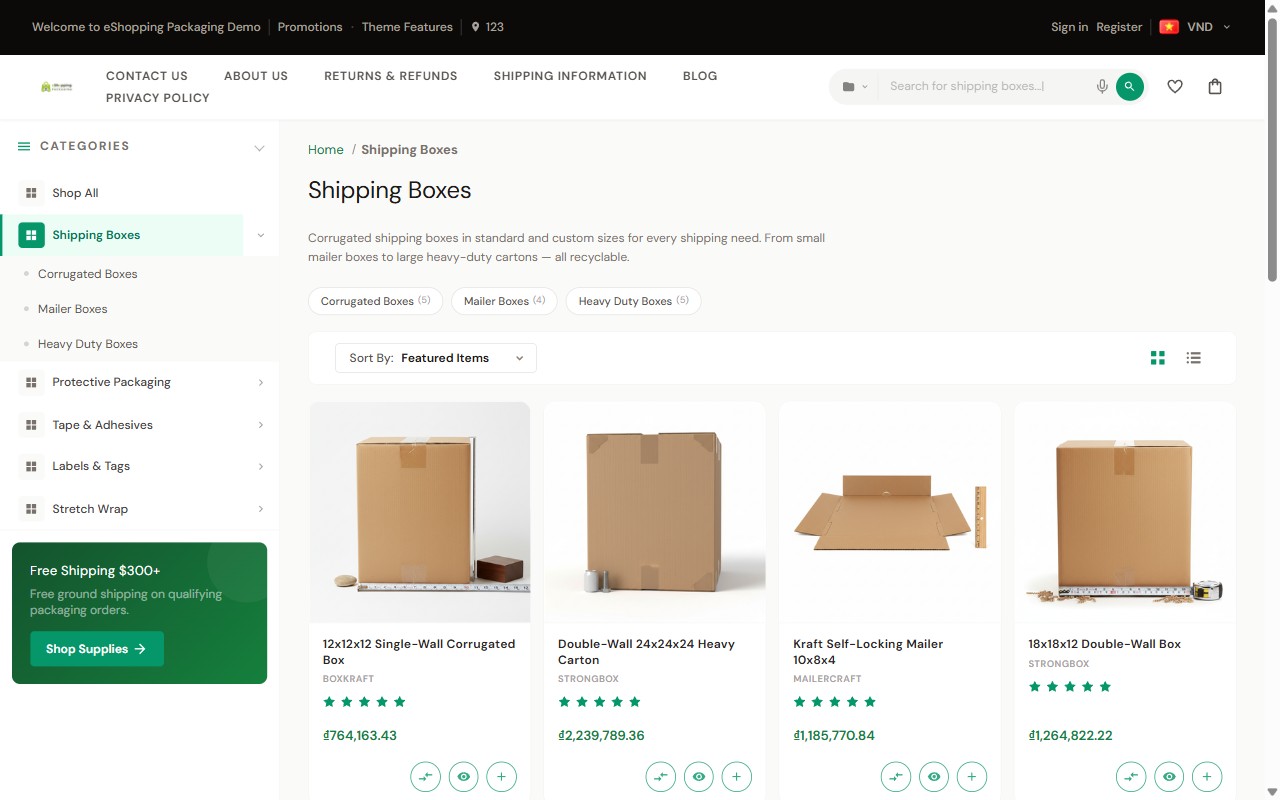Click the store logo icon
This screenshot has width=1280, height=800.
tap(56, 87)
